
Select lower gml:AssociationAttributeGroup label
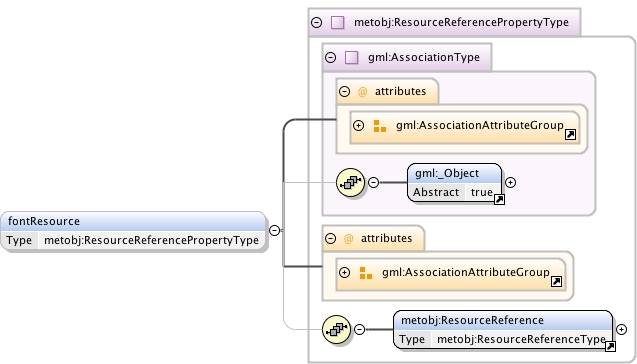pos(466,272)
